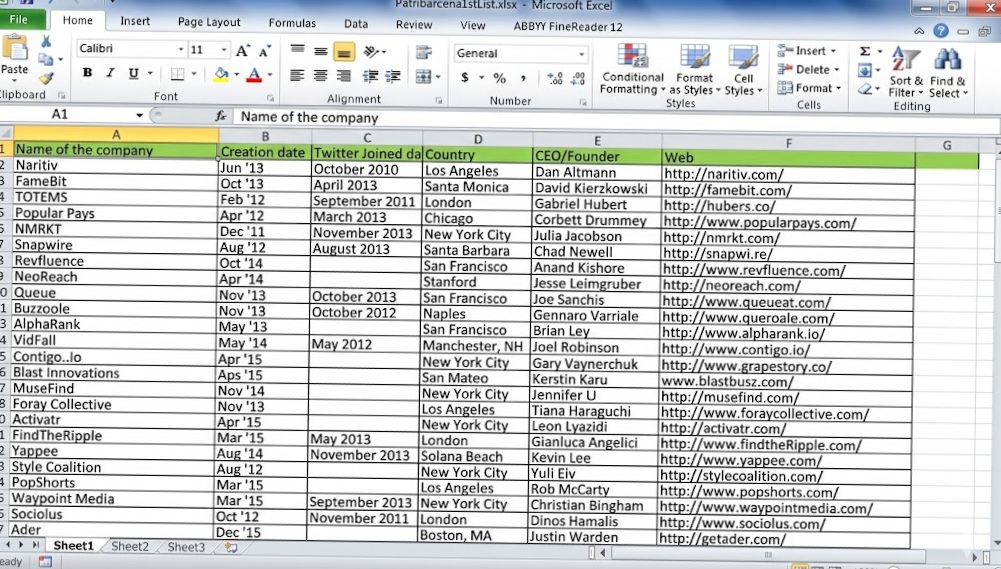The image size is (1001, 569).
Task: Click the Orientation text angle icon
Action: (x=372, y=52)
